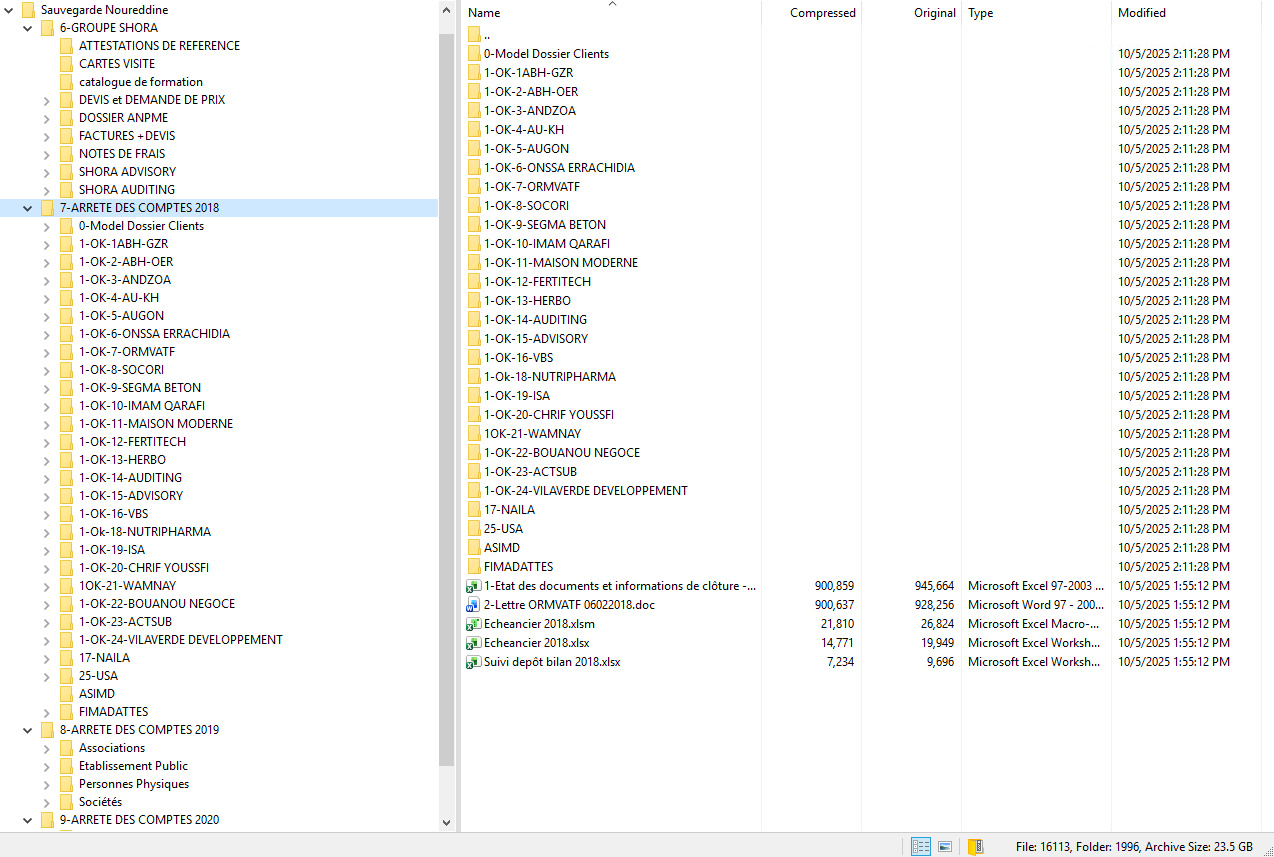Screen dimensions: 1274x857
Task: Switch to the details list view icon
Action: tap(921, 846)
